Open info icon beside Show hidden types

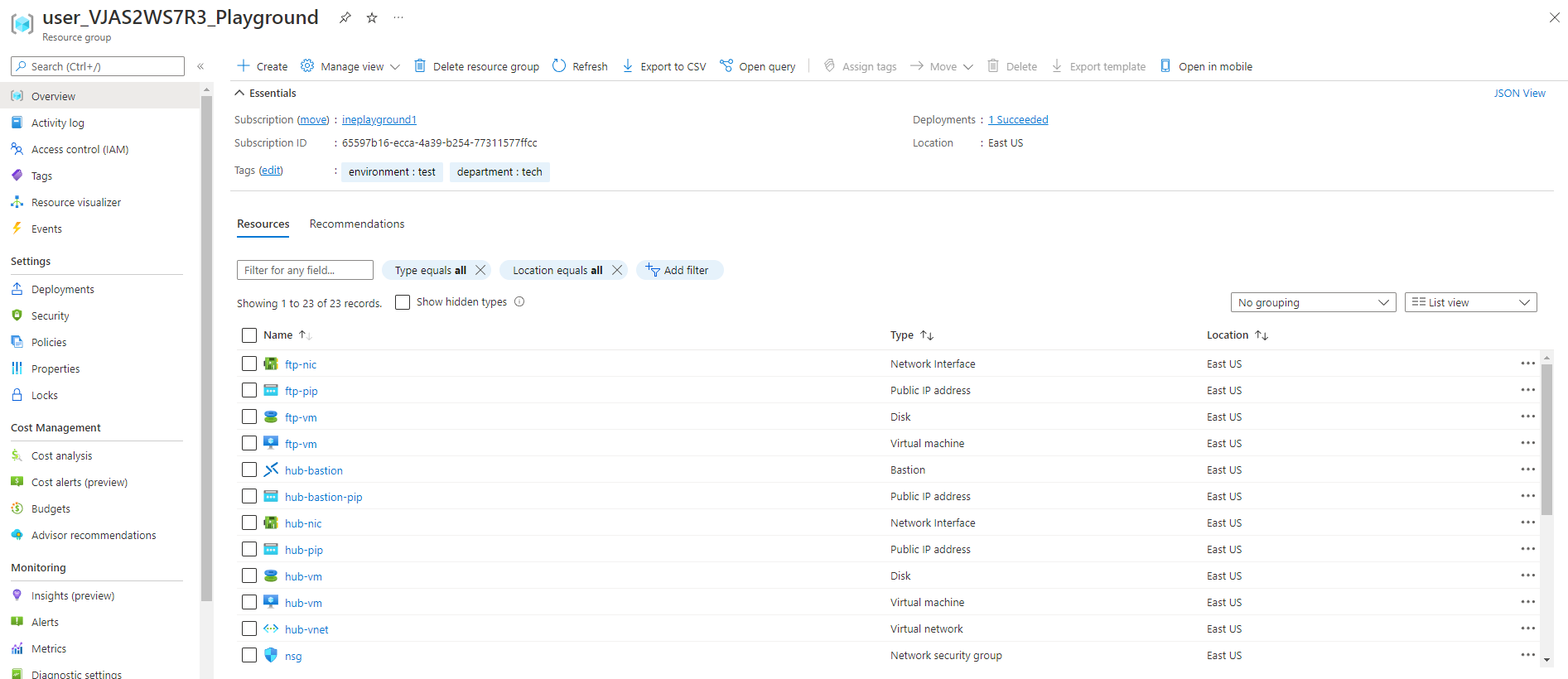click(519, 302)
